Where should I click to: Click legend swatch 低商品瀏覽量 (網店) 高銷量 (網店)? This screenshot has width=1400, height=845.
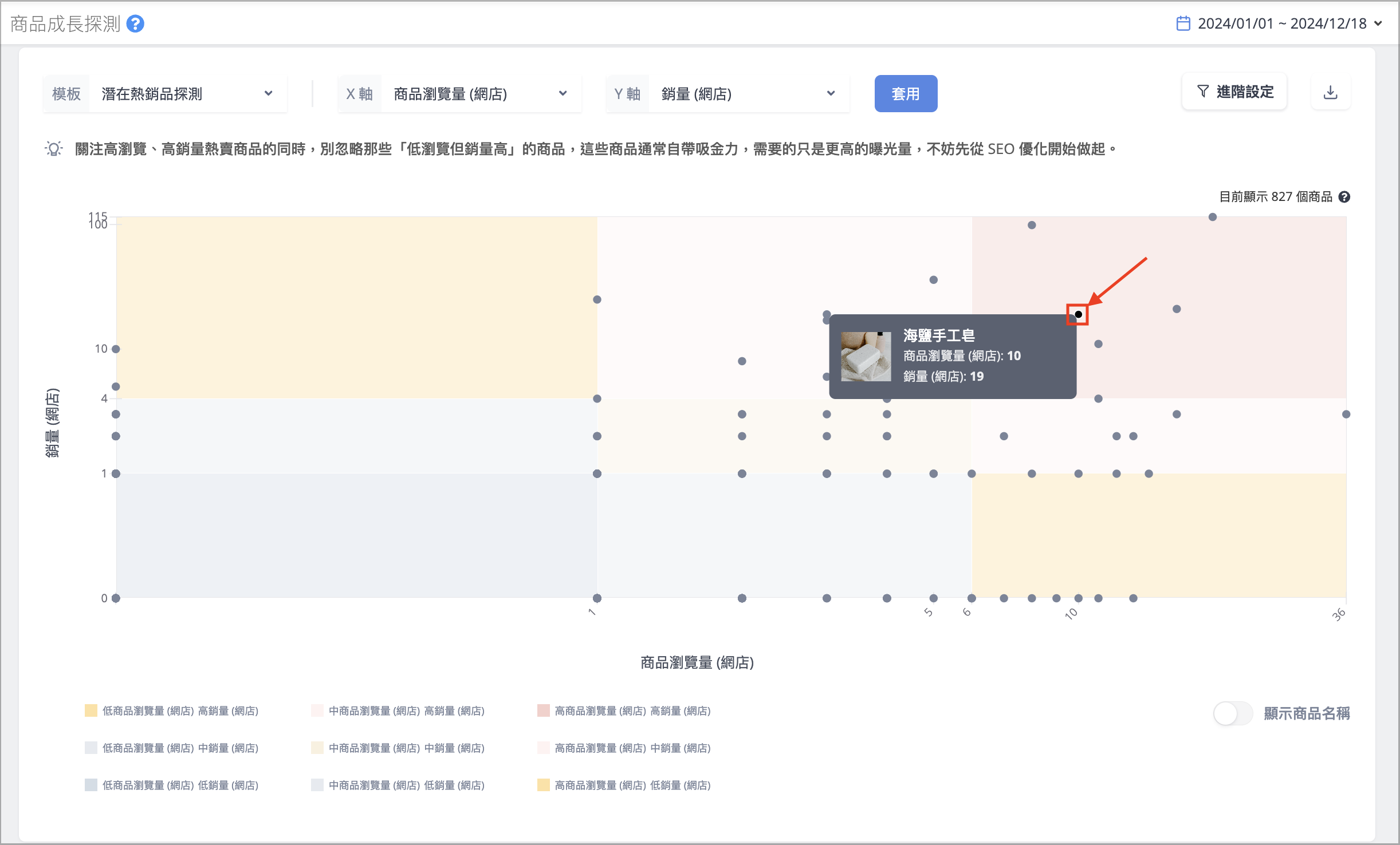pyautogui.click(x=91, y=711)
